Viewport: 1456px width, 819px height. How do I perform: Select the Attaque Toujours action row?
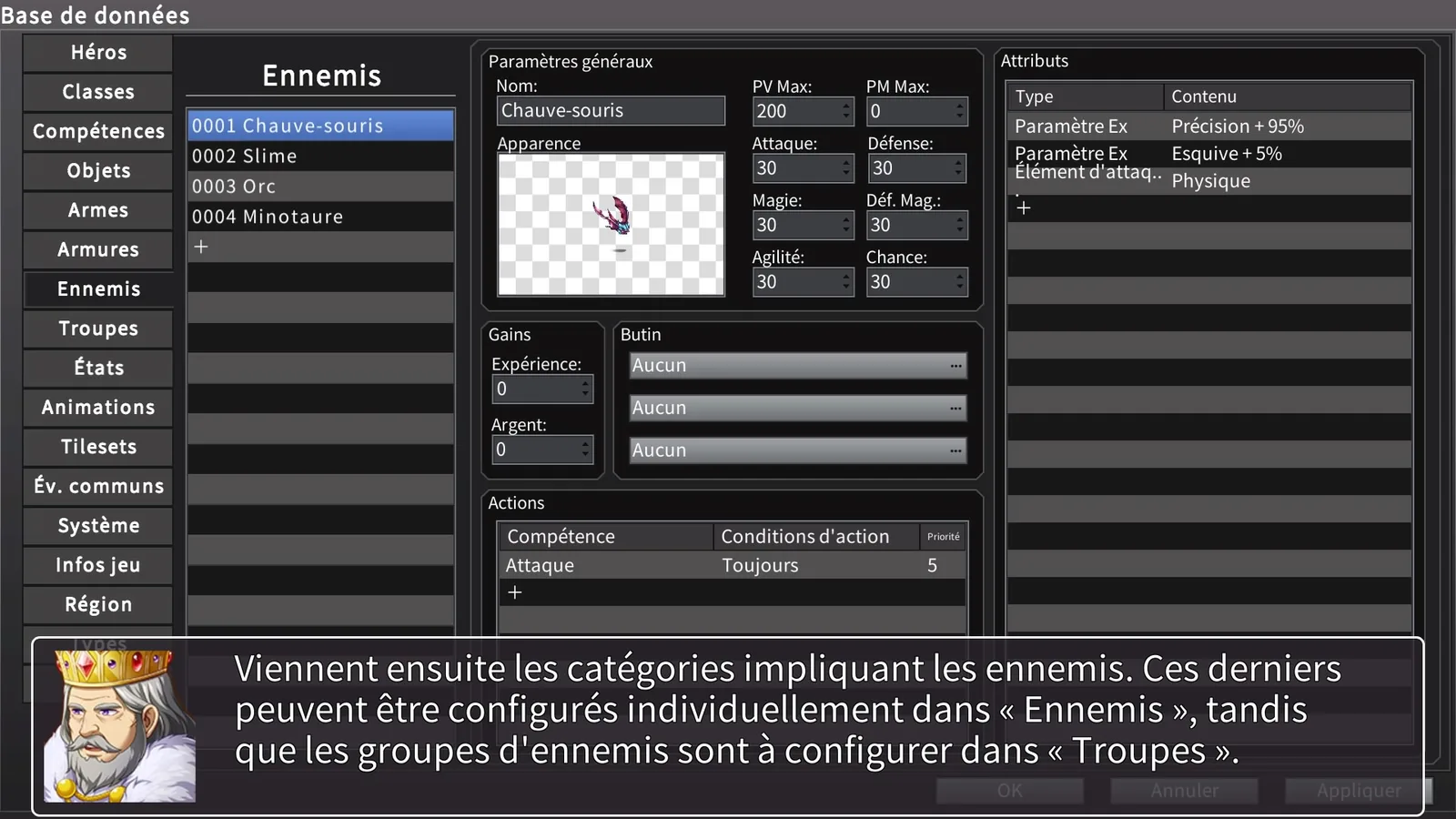coord(732,565)
